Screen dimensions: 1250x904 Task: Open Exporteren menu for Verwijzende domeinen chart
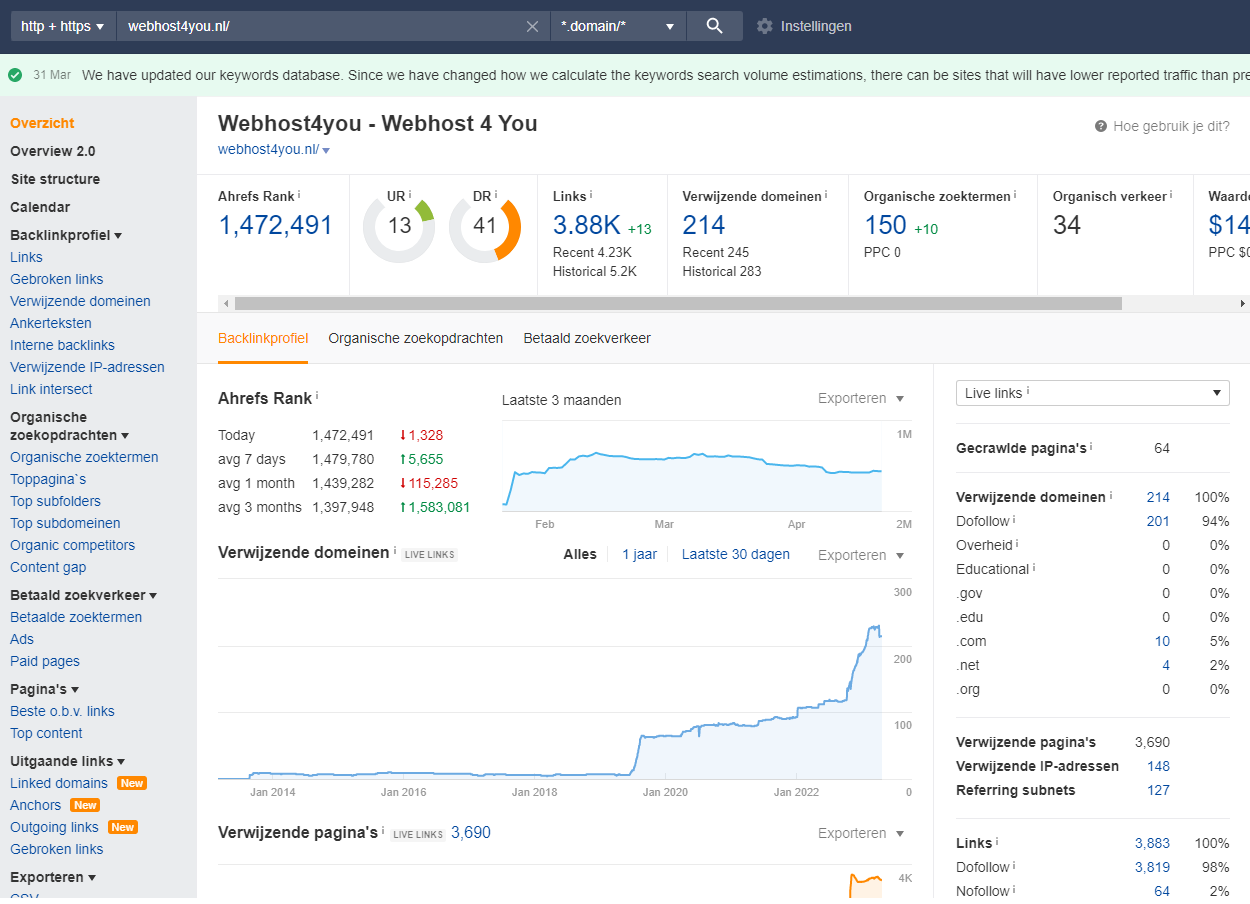(861, 555)
